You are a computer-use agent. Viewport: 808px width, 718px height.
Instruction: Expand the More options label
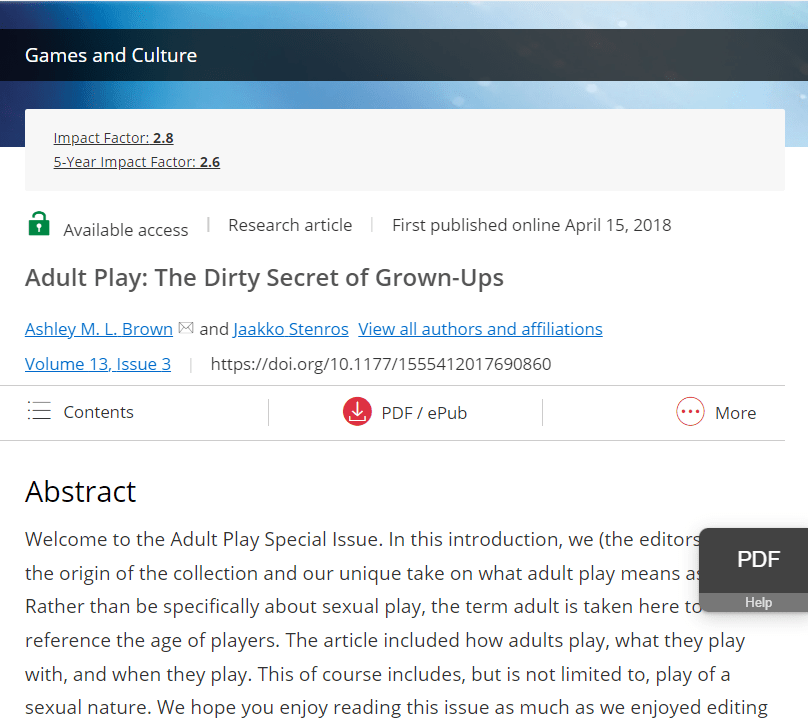coord(735,413)
